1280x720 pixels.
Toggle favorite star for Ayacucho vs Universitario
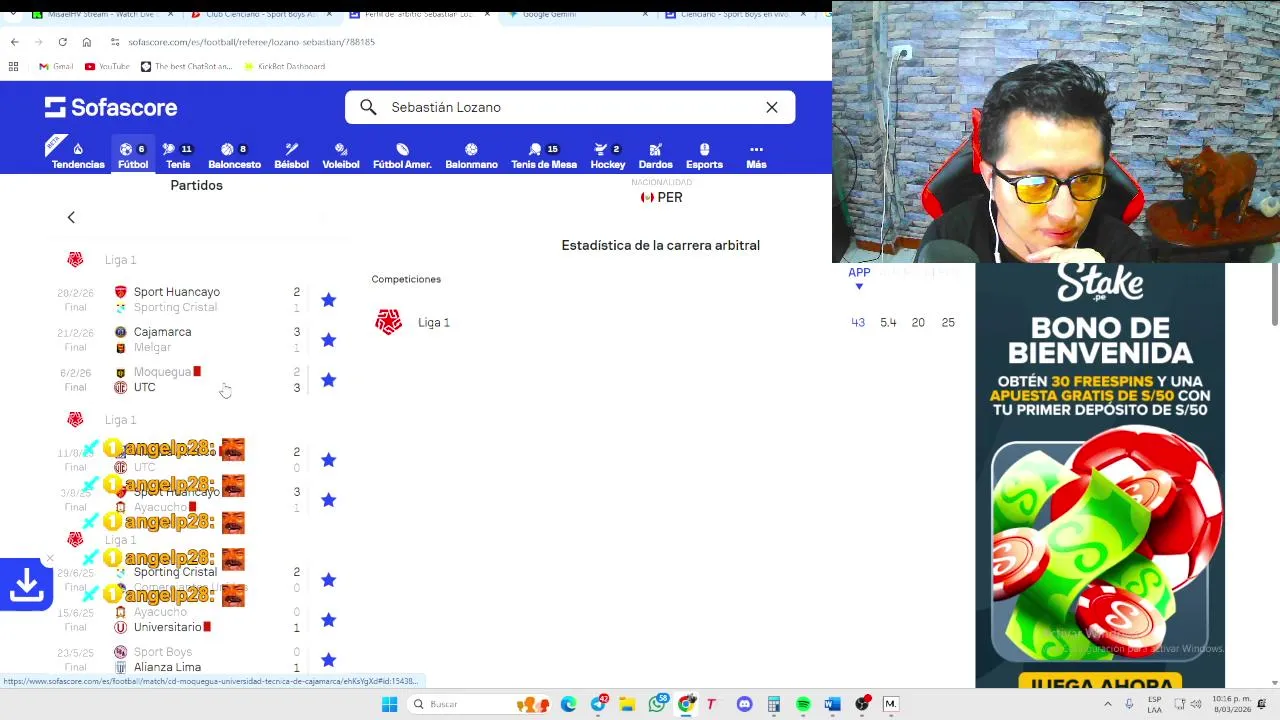328,620
